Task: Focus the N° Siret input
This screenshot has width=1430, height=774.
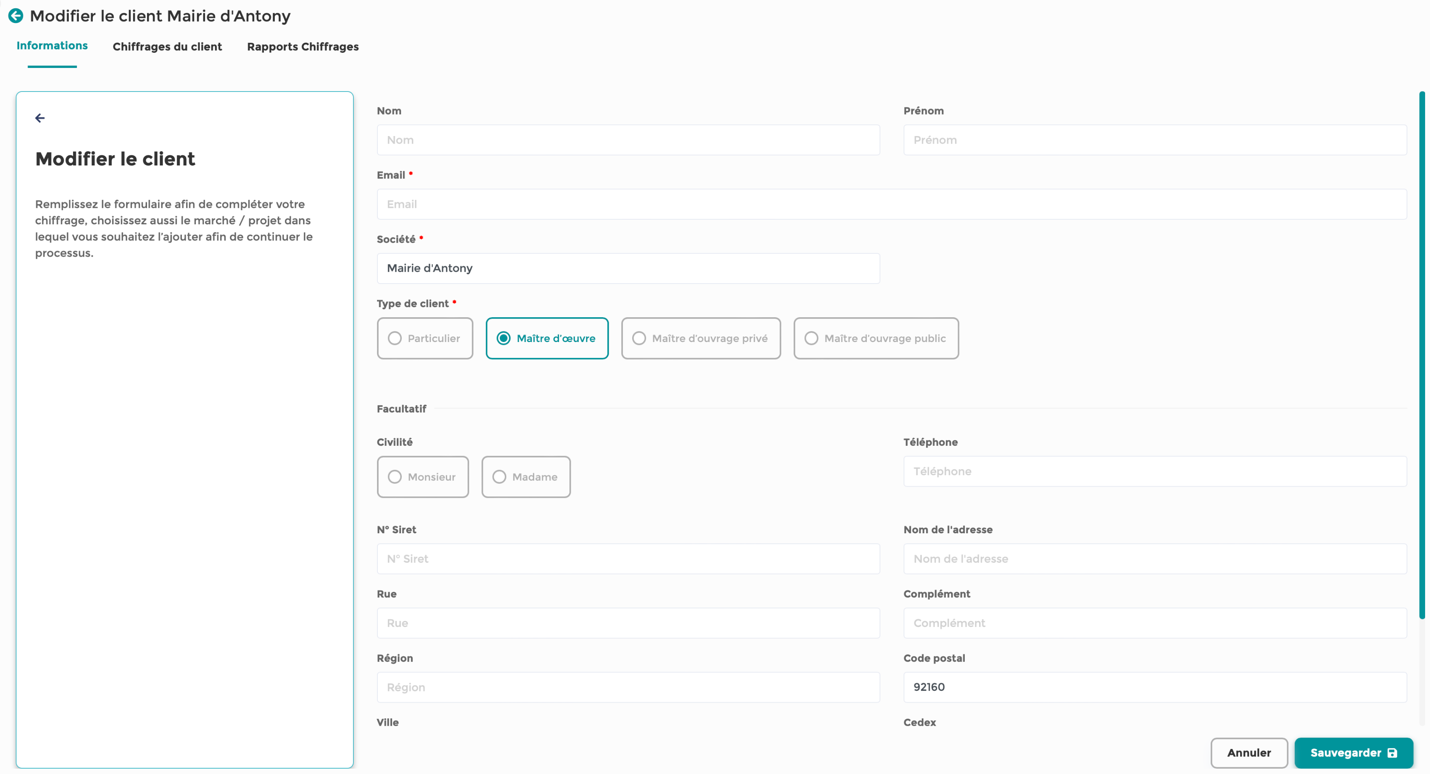Action: [x=628, y=559]
